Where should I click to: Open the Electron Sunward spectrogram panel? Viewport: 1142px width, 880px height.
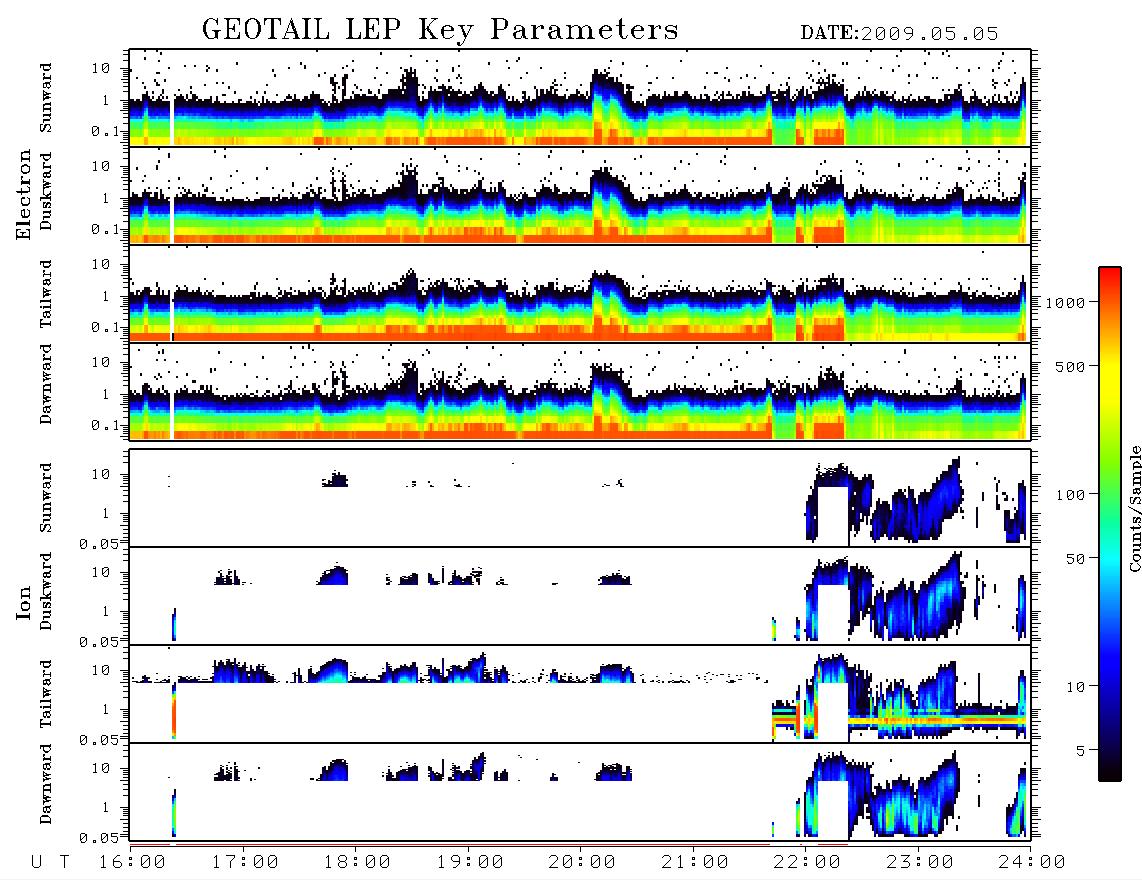tap(580, 98)
